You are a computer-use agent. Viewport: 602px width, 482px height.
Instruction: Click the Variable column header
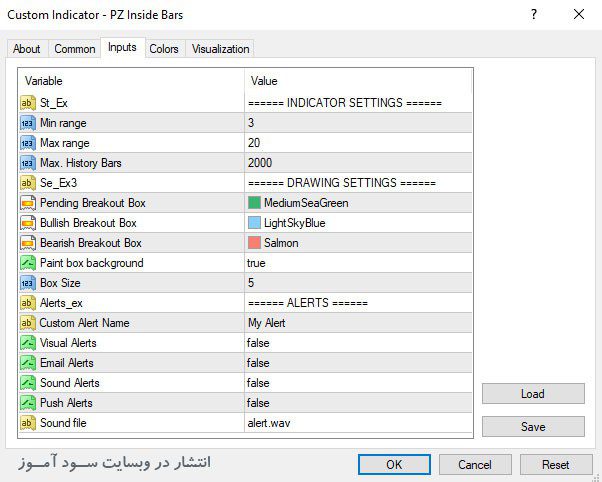(x=131, y=81)
